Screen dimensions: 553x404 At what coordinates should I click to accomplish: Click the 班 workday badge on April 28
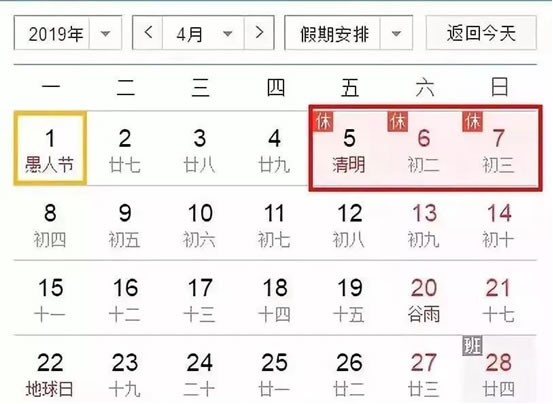pyautogui.click(x=473, y=345)
